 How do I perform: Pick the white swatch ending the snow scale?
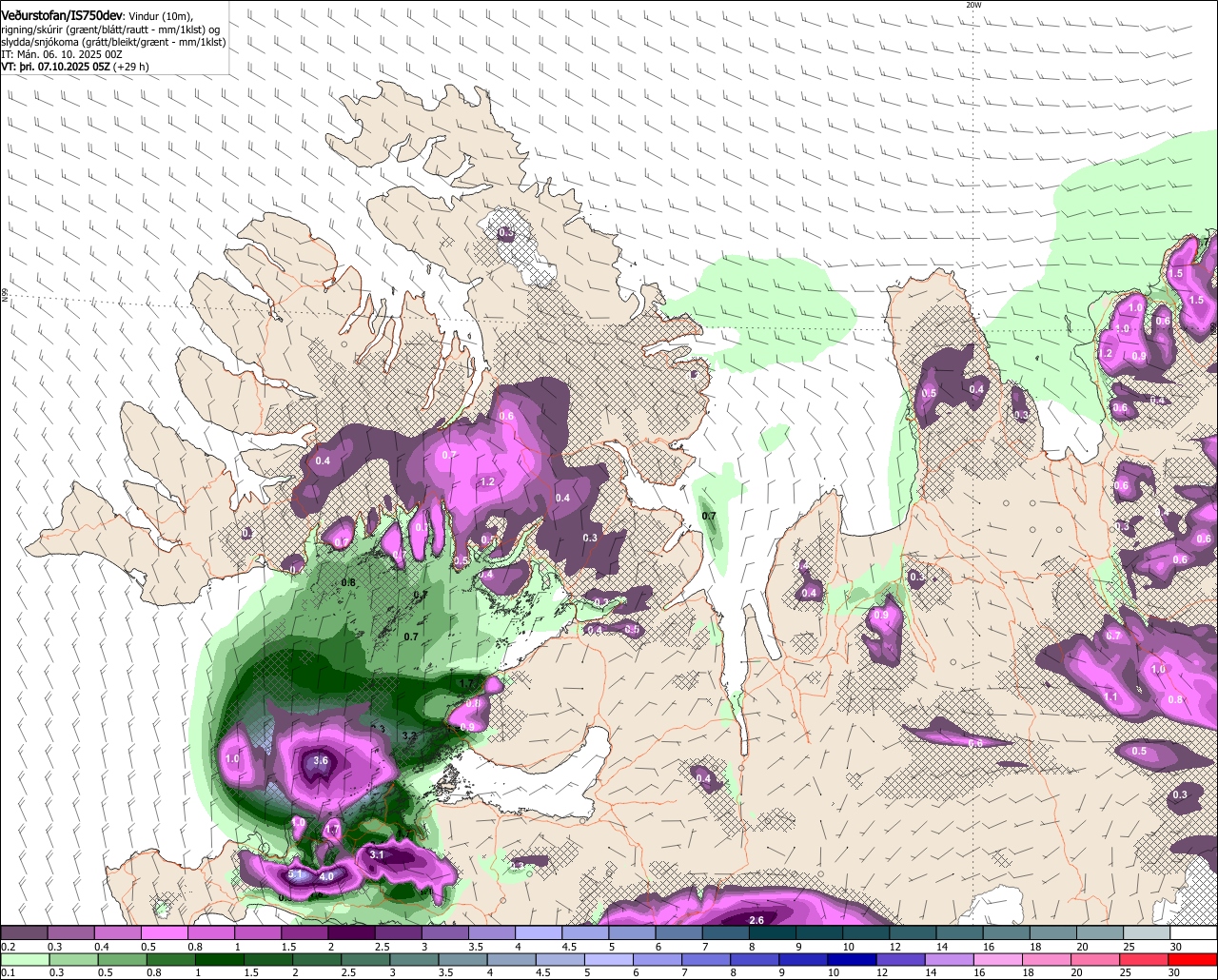(x=1194, y=933)
